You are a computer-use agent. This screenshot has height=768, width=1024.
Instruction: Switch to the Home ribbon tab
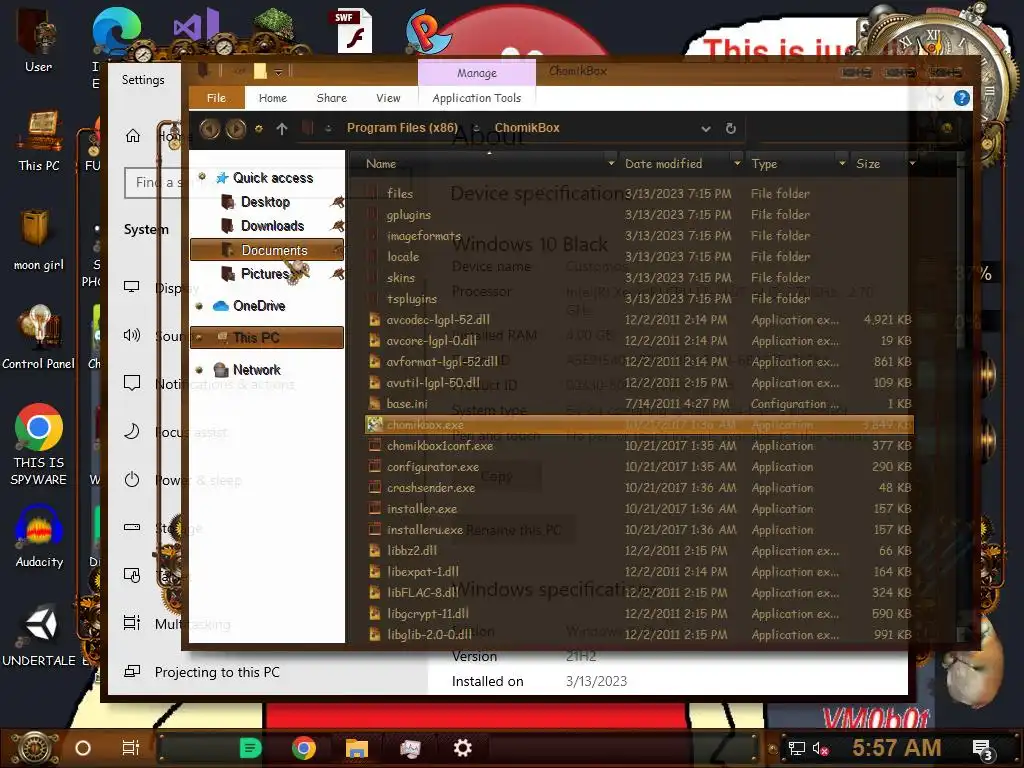(272, 98)
